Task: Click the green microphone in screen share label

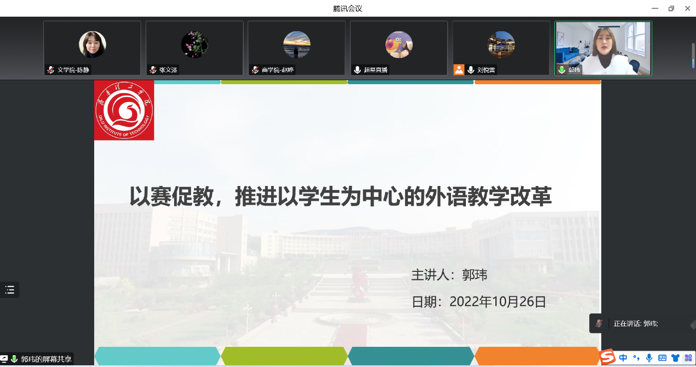Action: [x=14, y=359]
